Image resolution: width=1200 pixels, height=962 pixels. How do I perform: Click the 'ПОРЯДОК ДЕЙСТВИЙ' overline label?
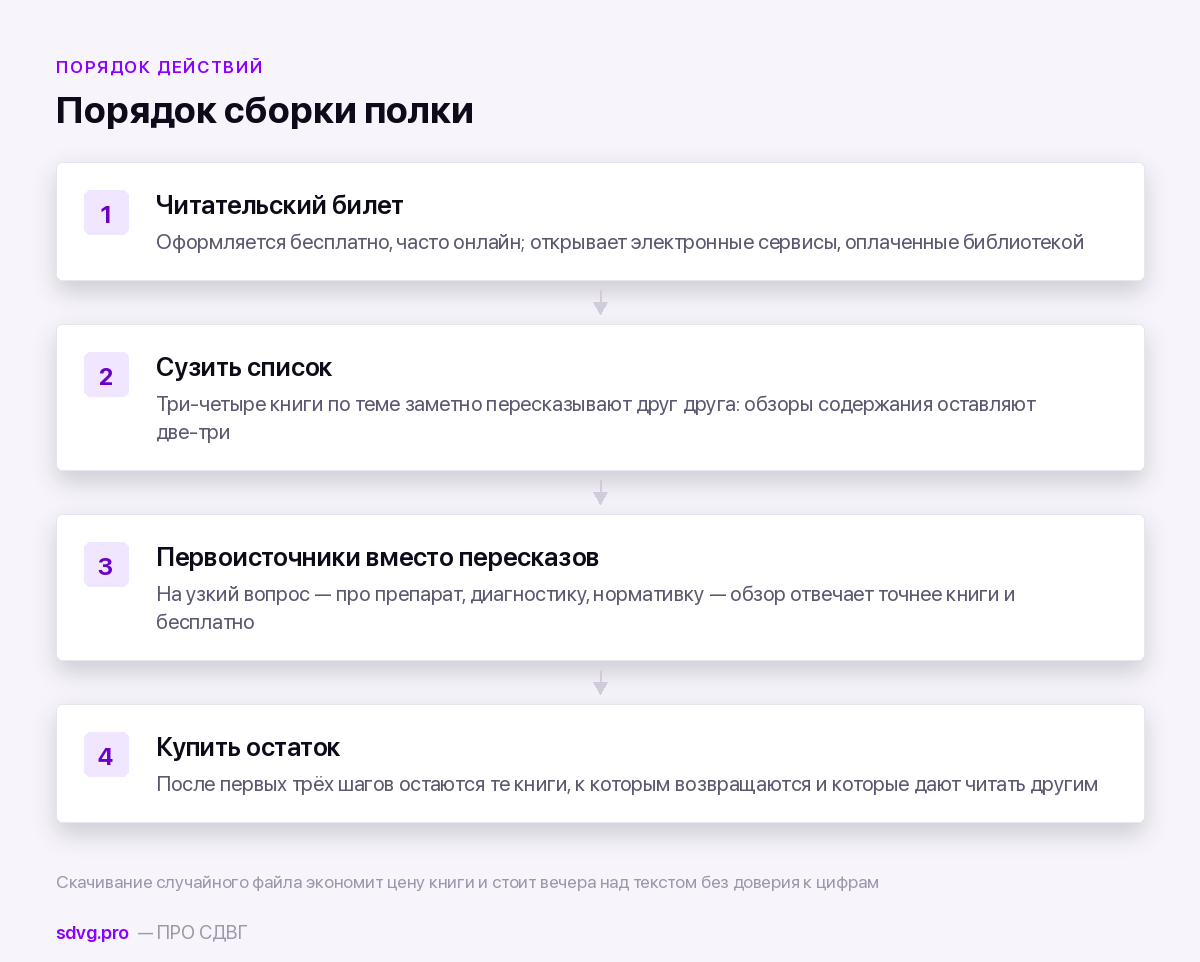point(160,67)
